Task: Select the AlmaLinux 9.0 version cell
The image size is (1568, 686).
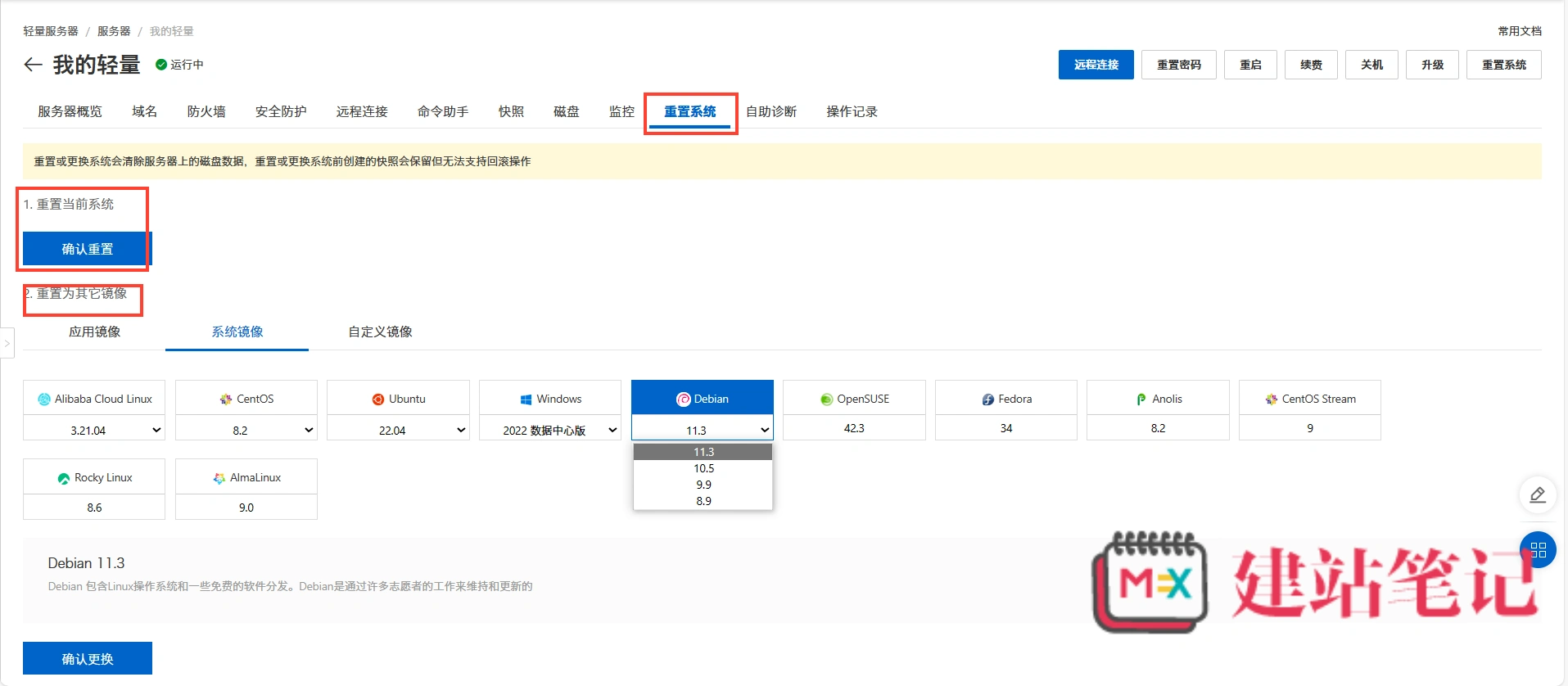Action: pos(246,508)
